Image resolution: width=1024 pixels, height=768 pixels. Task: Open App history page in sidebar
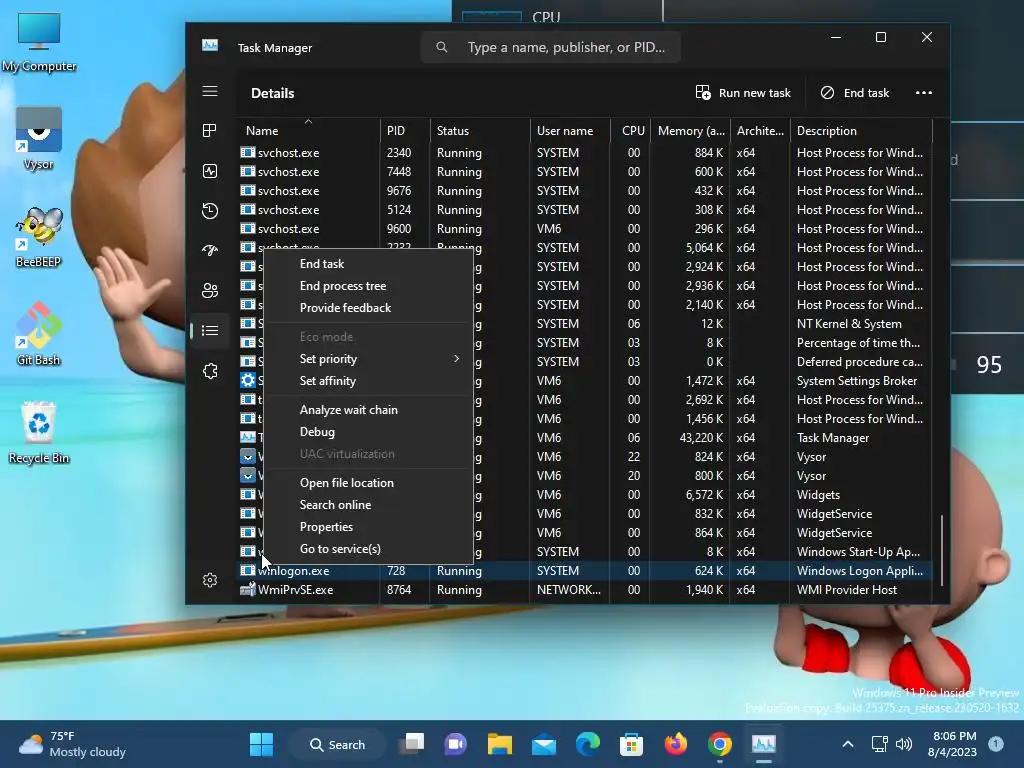[x=210, y=211]
